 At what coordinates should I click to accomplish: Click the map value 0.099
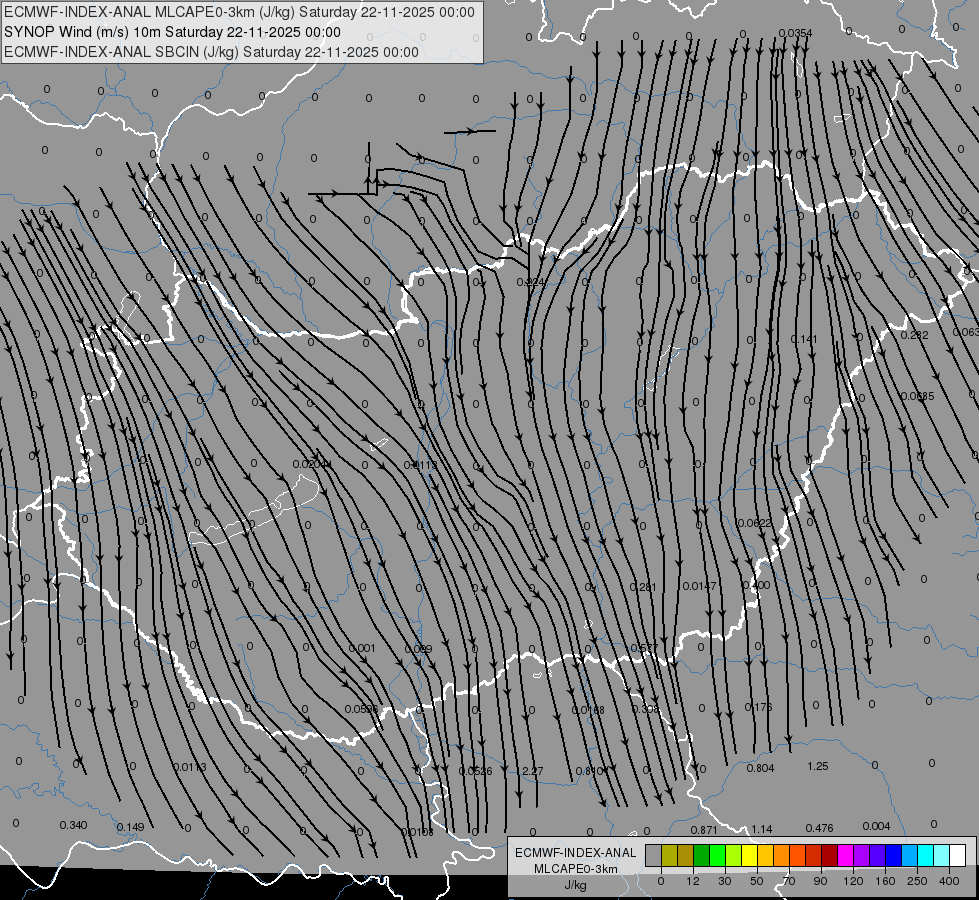418,650
